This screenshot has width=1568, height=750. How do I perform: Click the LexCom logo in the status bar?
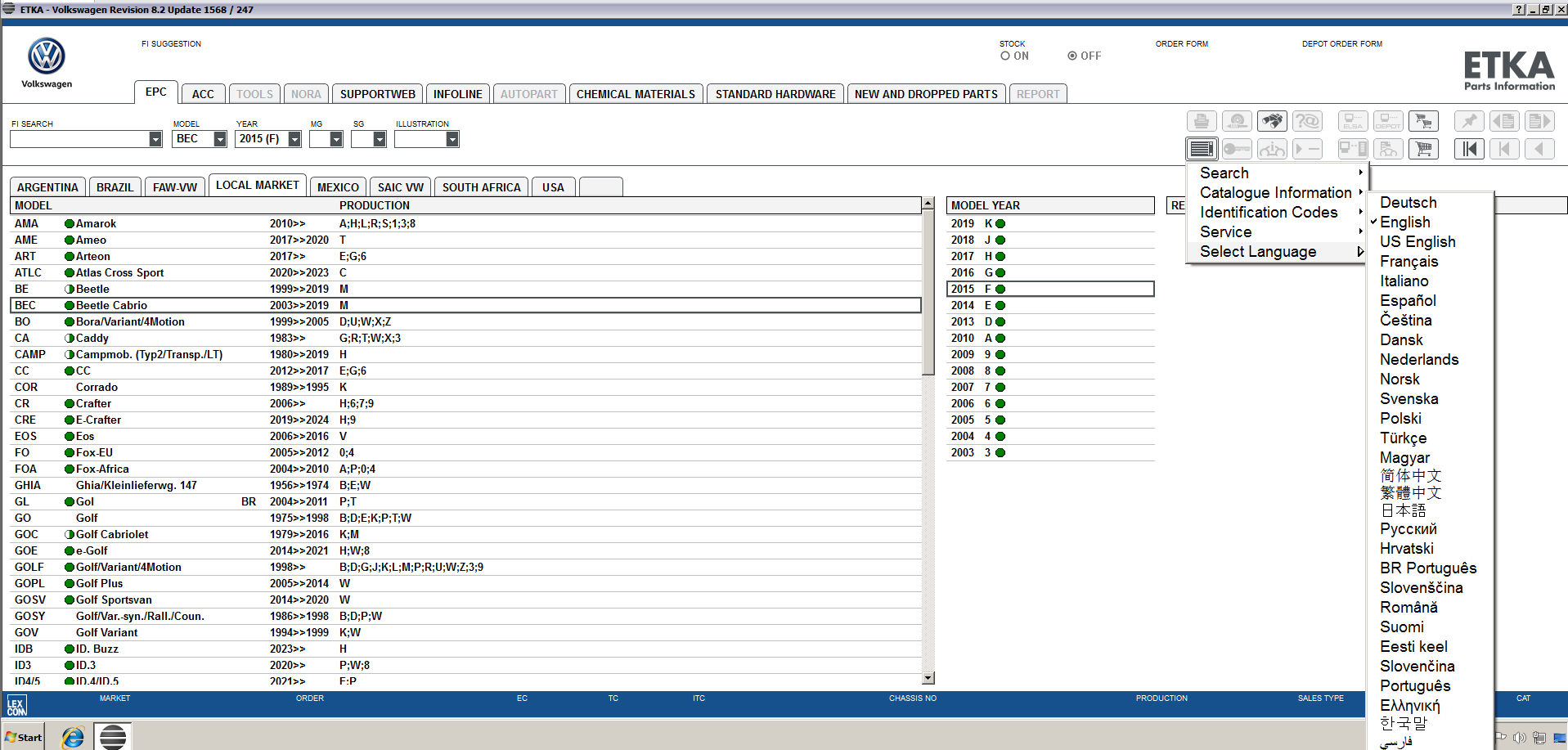(x=16, y=705)
